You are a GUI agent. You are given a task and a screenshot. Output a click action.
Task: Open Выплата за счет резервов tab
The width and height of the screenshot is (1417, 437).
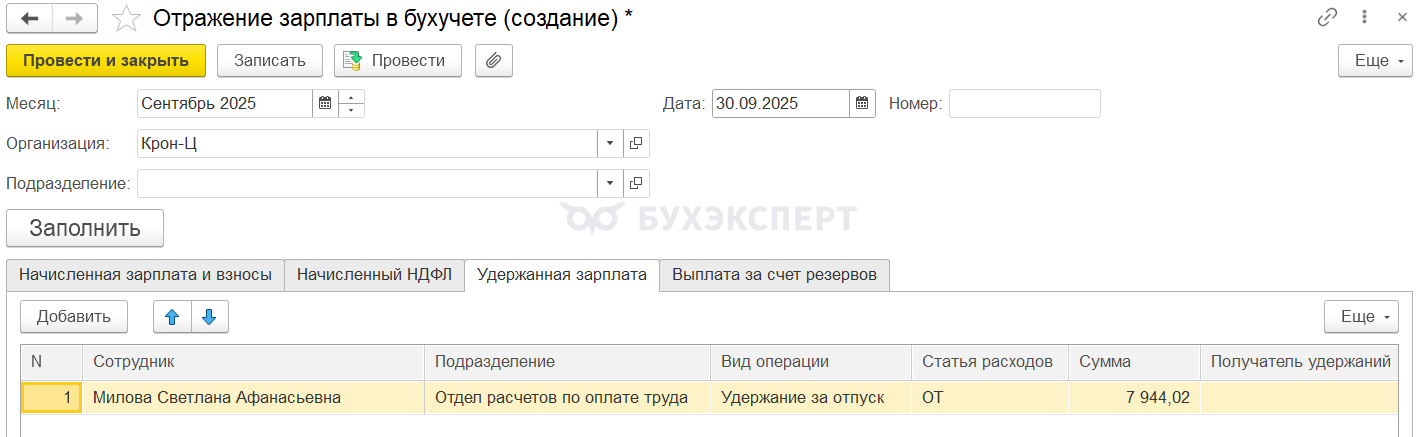(774, 275)
